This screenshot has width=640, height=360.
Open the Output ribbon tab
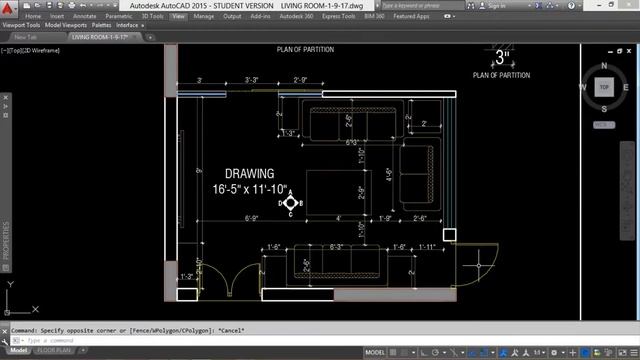[232, 16]
